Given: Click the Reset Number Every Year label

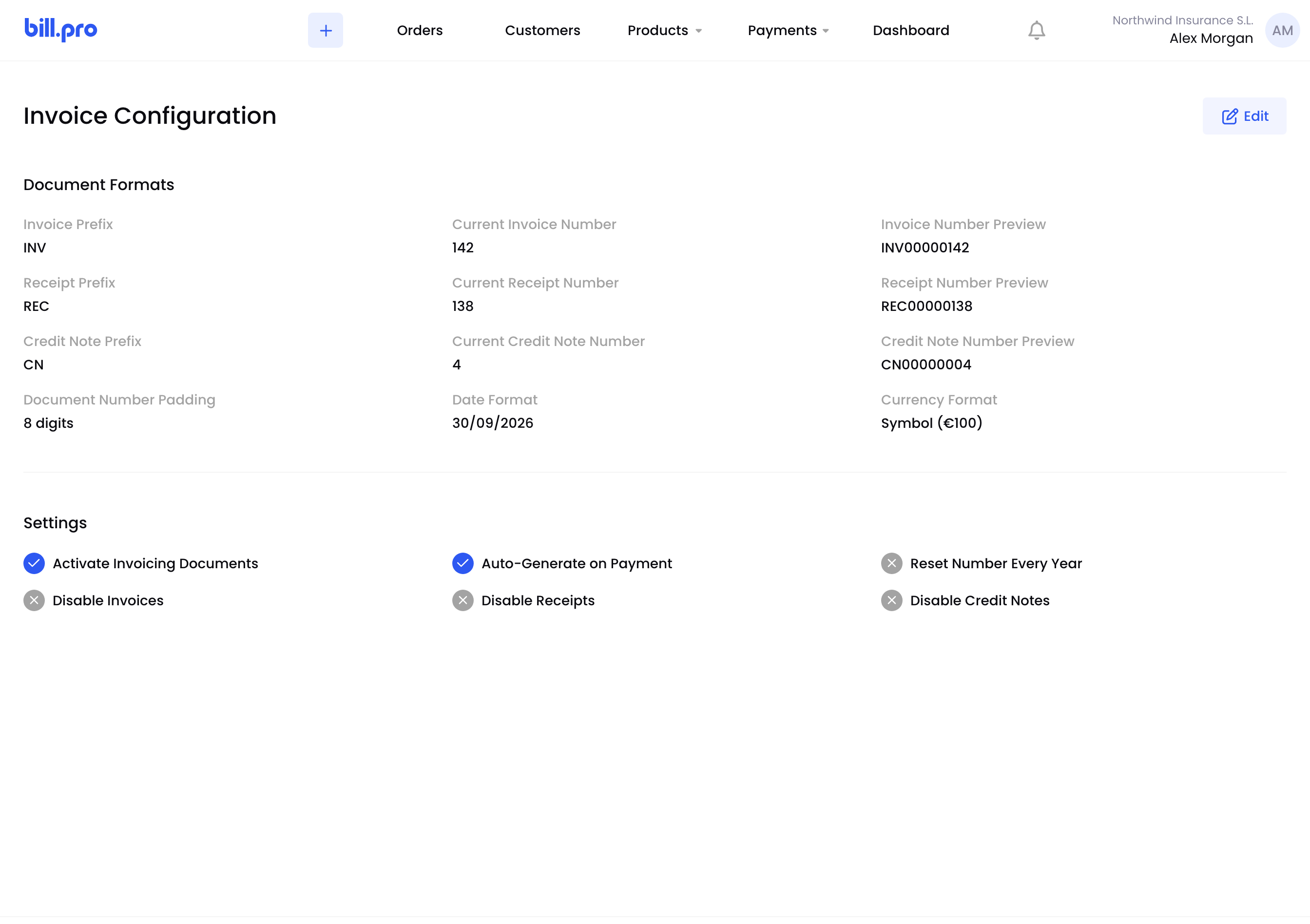Looking at the screenshot, I should pos(996,563).
